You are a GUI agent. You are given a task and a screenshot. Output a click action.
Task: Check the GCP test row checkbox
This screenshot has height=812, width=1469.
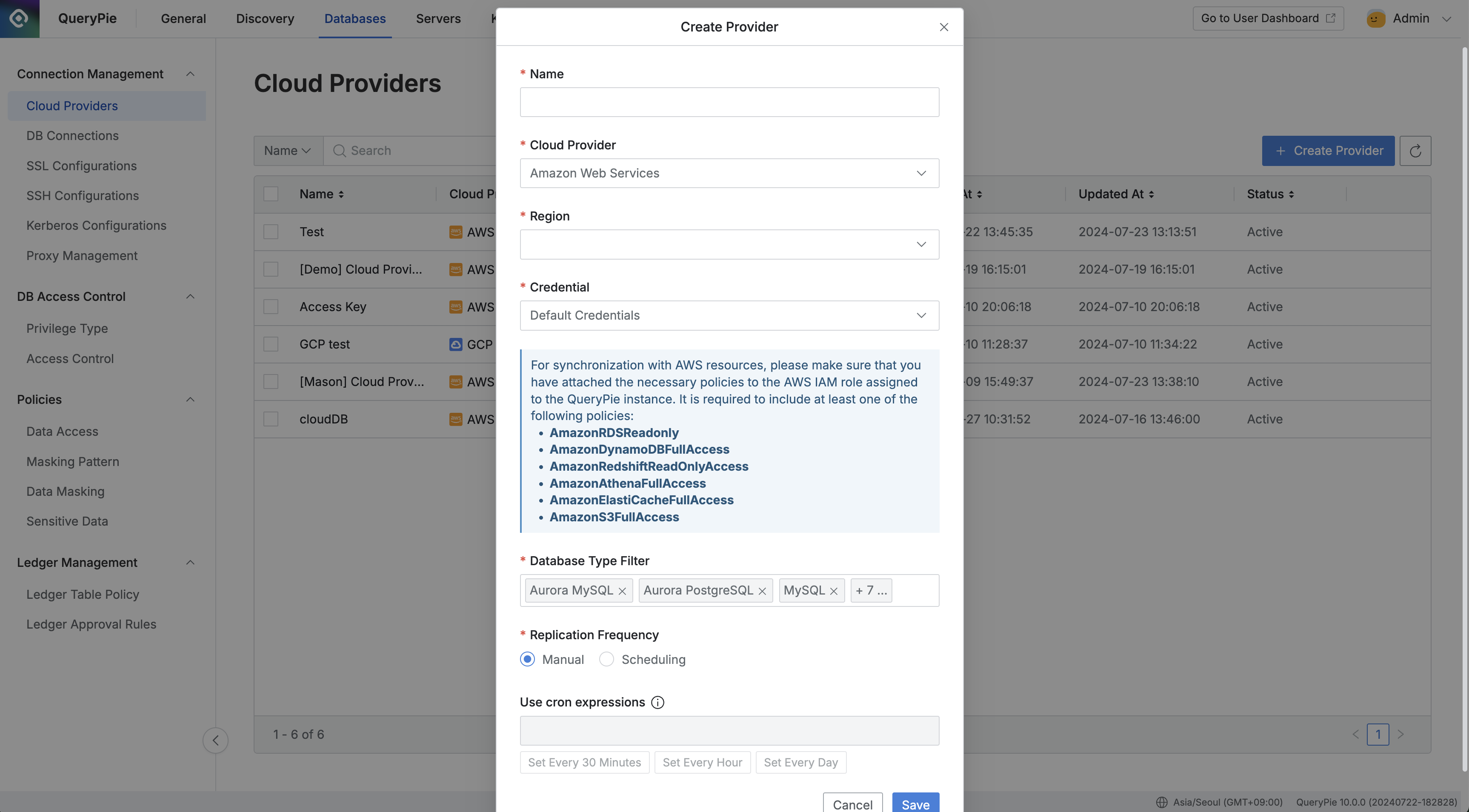[271, 344]
